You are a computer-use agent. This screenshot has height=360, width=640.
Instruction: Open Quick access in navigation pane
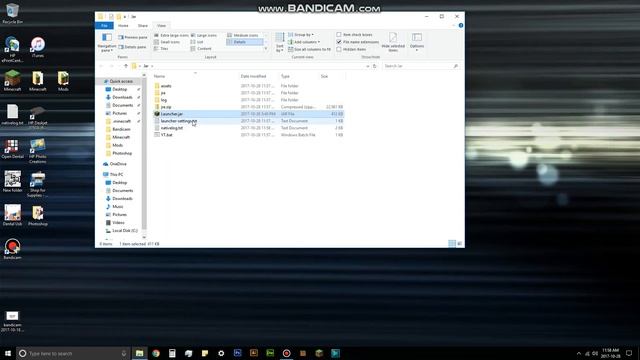121,82
